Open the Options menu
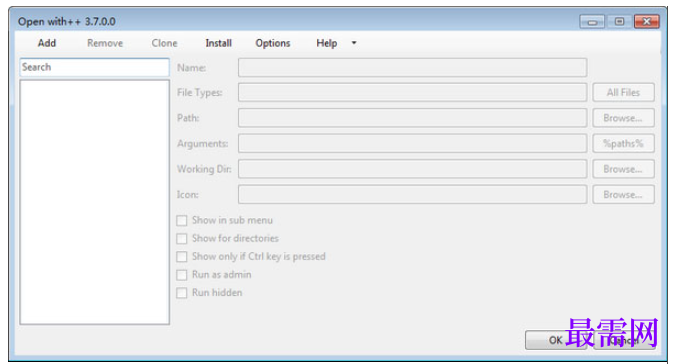Image resolution: width=677 pixels, height=364 pixels. (x=273, y=43)
